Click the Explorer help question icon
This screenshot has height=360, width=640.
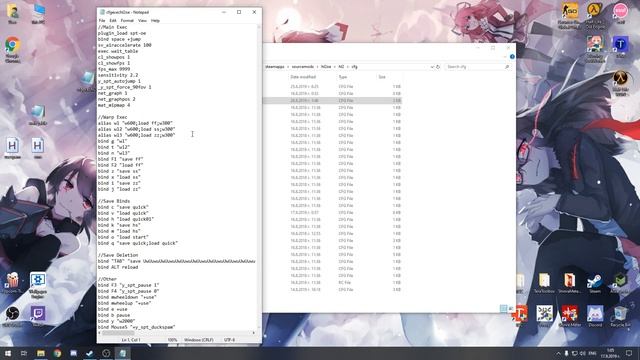[x=512, y=57]
